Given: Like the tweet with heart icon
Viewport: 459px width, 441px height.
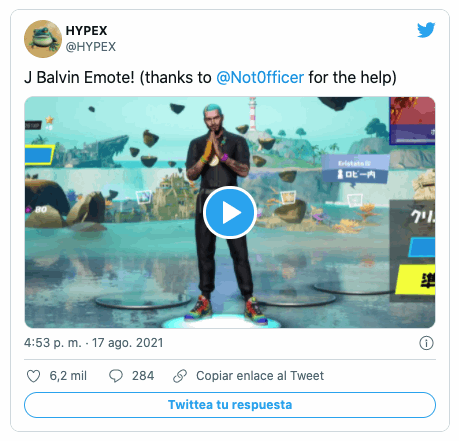Looking at the screenshot, I should 33,376.
